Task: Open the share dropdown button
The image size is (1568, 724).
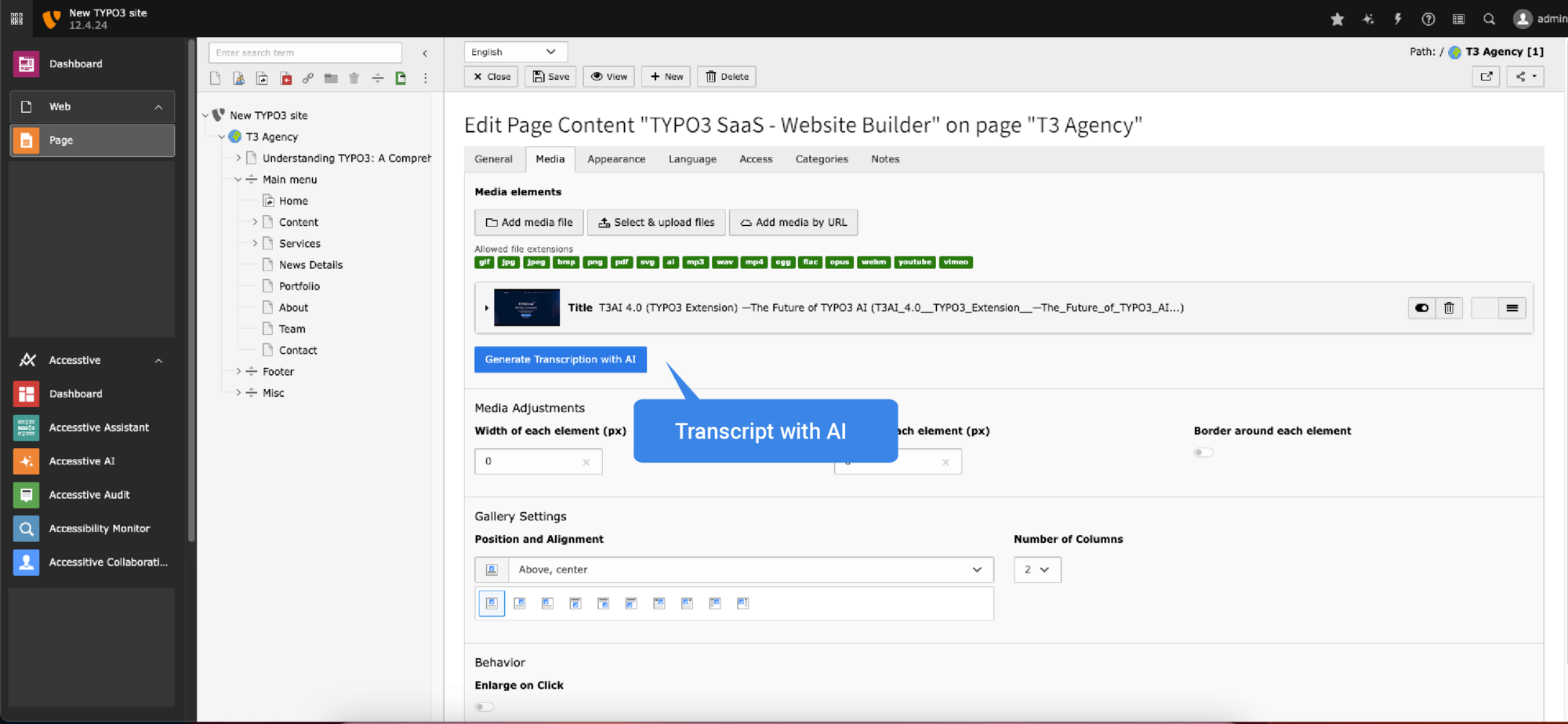Action: pos(1525,76)
